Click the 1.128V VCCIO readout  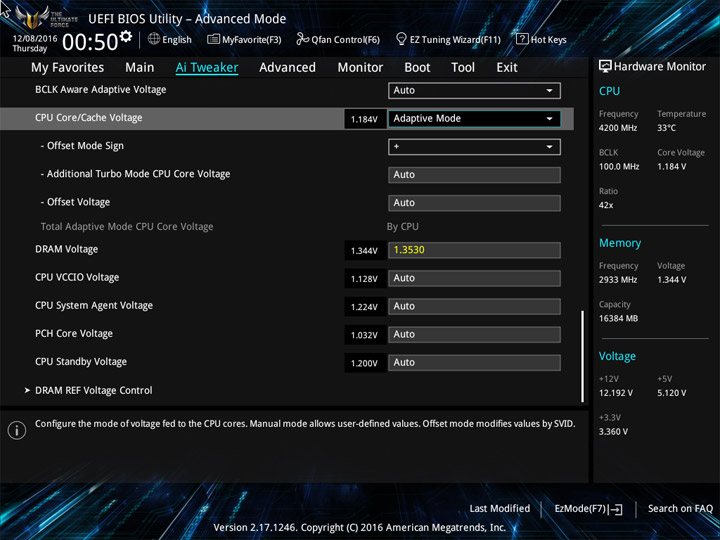[x=364, y=279]
